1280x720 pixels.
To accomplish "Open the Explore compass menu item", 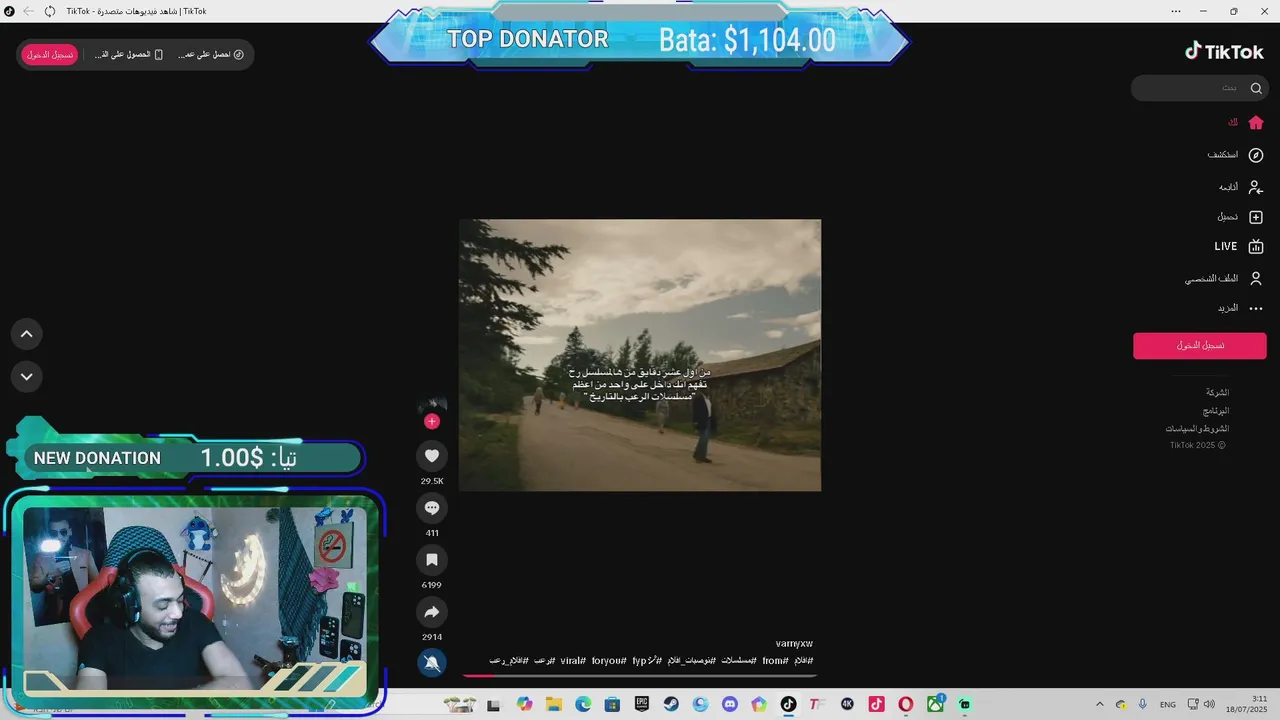I will [x=1236, y=155].
